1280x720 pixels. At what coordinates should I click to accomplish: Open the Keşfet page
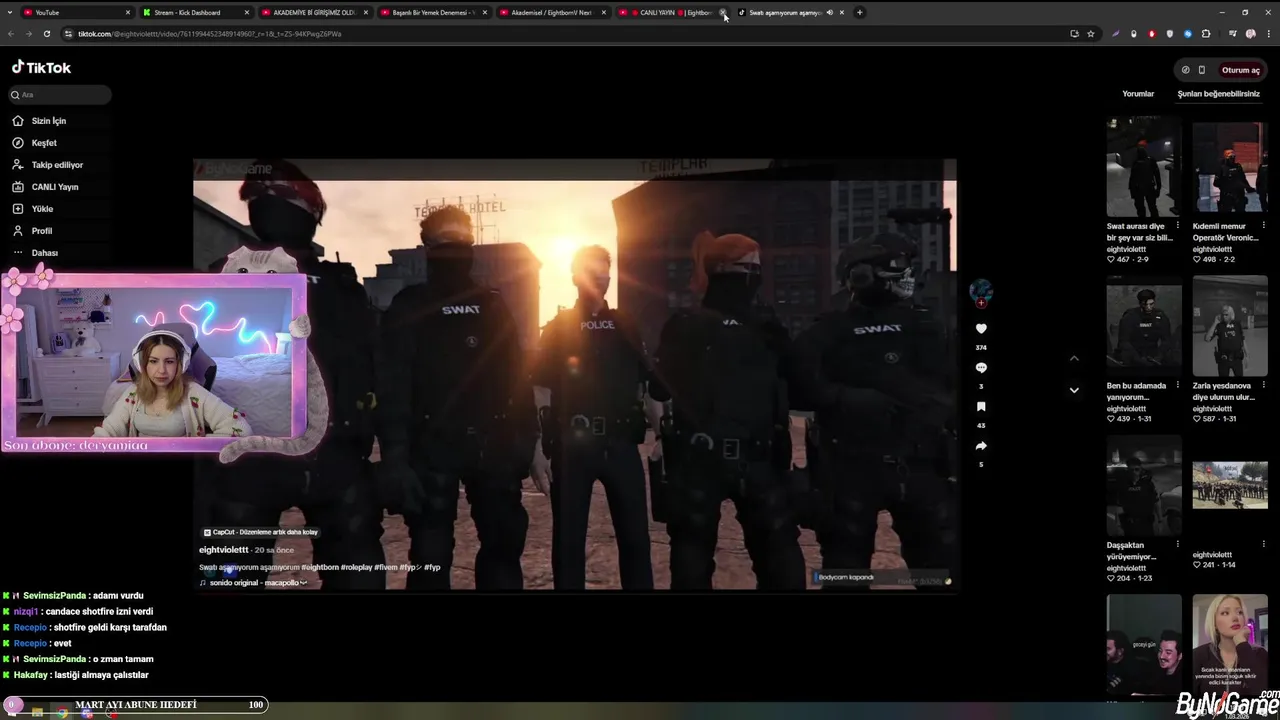(44, 143)
